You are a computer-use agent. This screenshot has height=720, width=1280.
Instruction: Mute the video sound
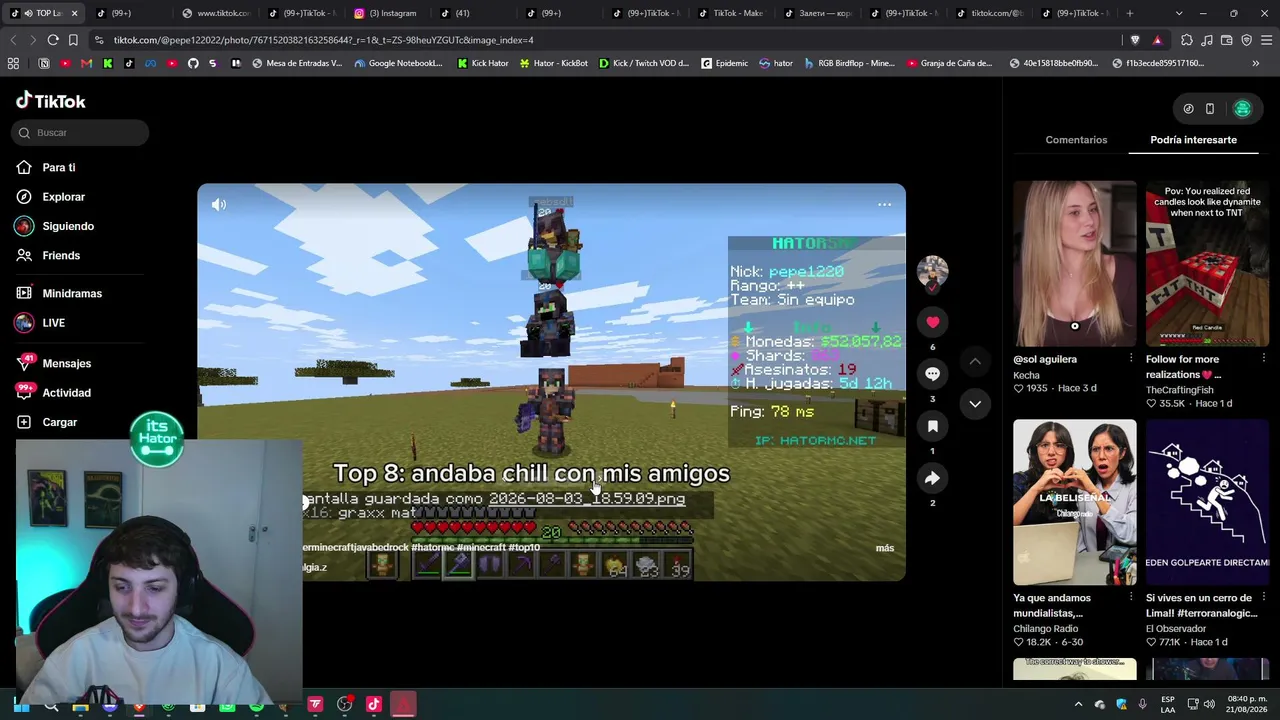coord(219,205)
